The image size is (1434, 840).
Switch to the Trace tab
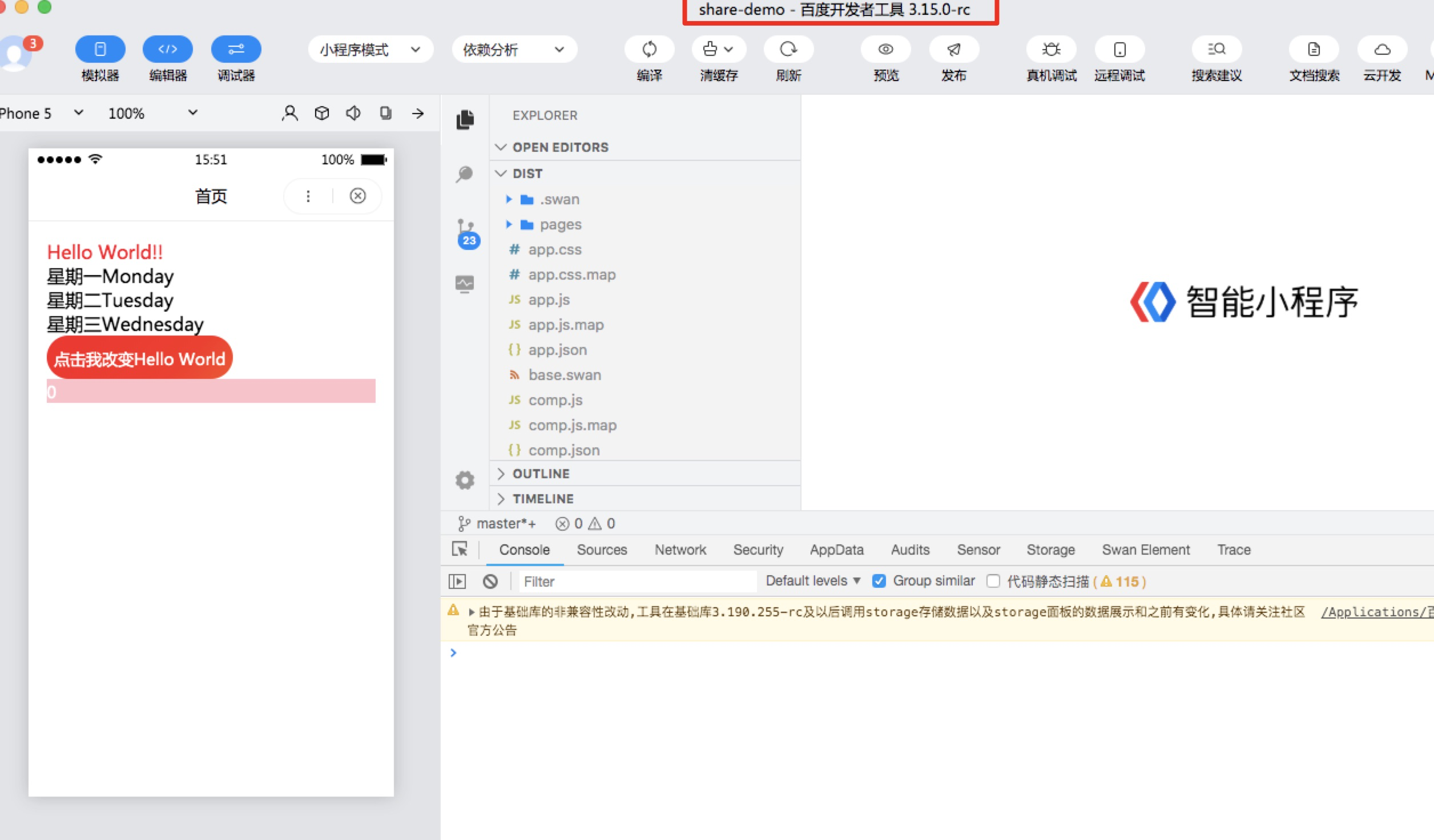tap(1234, 550)
